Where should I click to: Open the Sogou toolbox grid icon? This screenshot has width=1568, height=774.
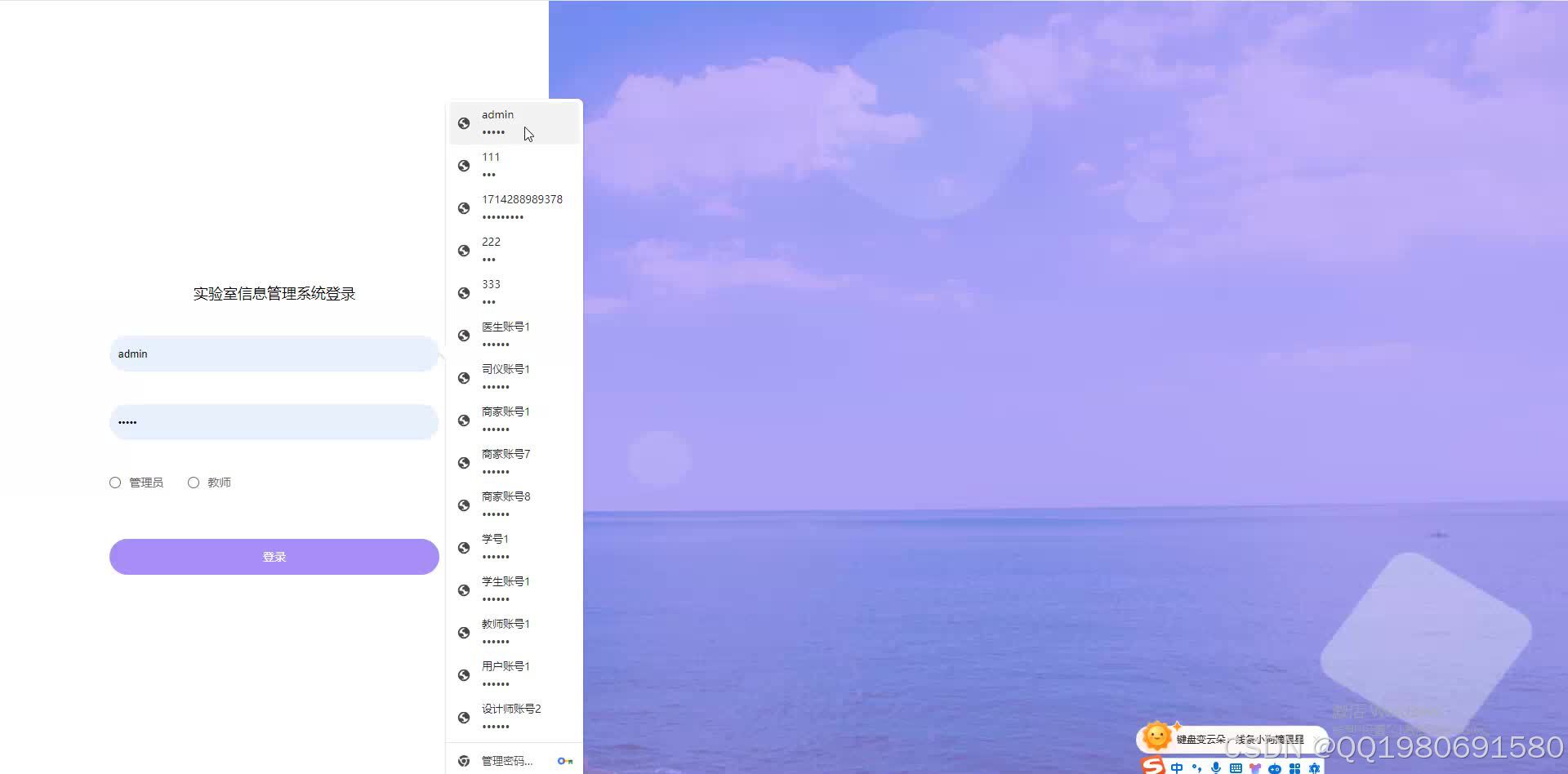[x=1294, y=767]
